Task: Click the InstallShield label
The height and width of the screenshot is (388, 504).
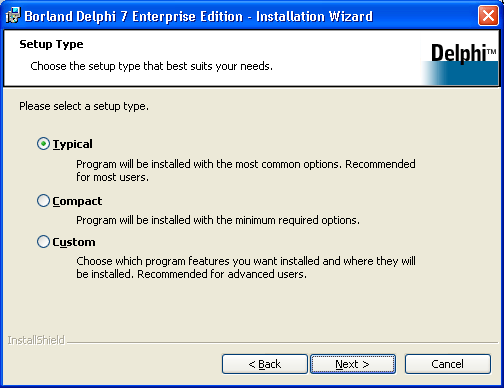Action: pos(36,340)
